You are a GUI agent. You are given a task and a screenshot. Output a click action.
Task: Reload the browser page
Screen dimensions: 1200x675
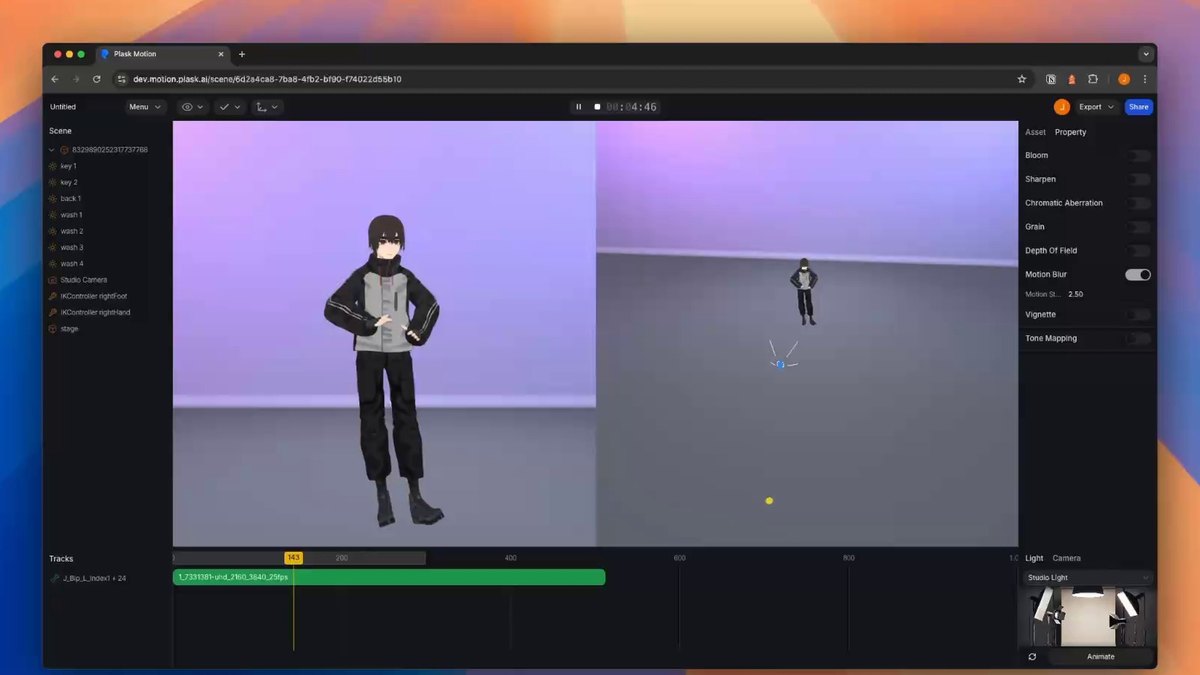[97, 79]
